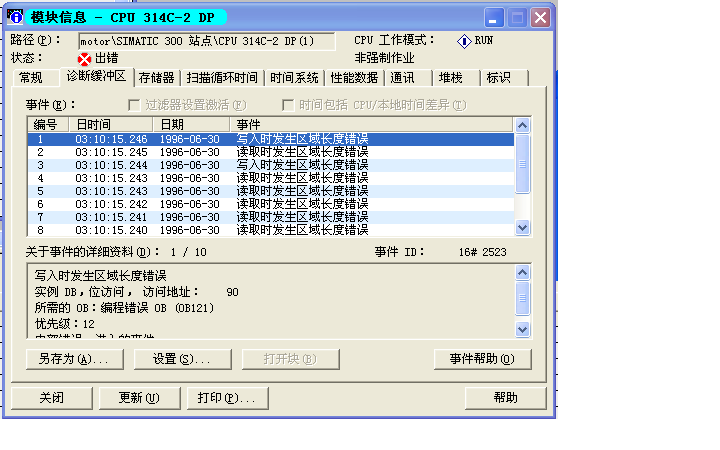
Task: Select event row 8 at 03:10:15.240
Action: click(270, 230)
